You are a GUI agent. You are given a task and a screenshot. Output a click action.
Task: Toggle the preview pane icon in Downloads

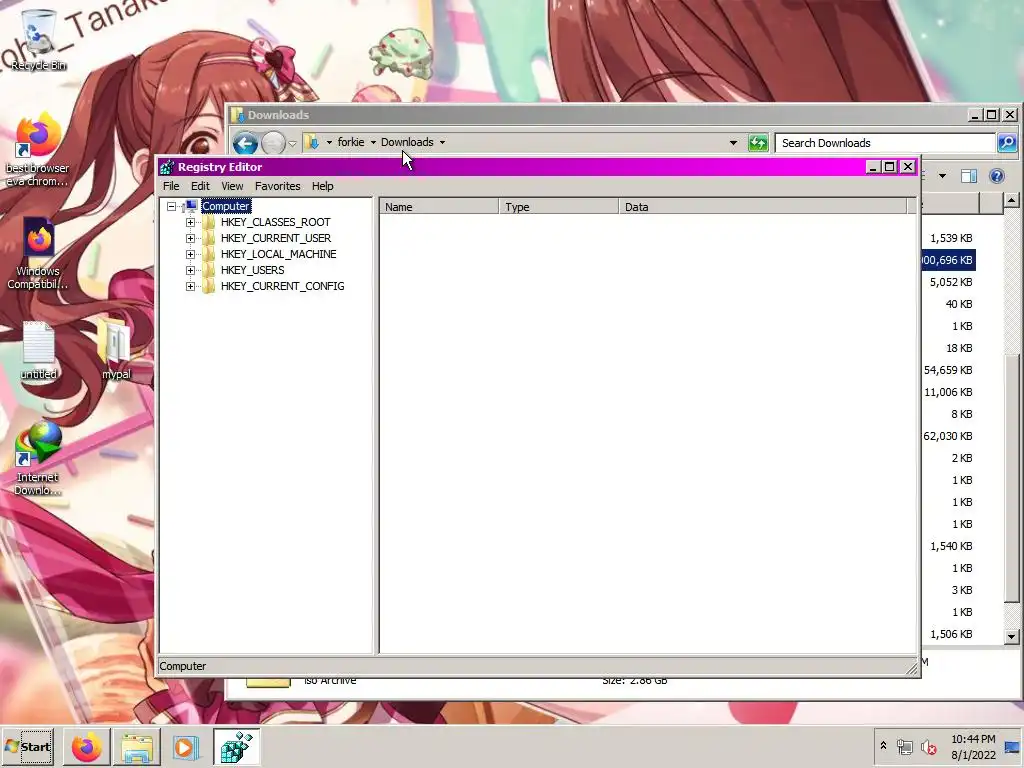(969, 176)
